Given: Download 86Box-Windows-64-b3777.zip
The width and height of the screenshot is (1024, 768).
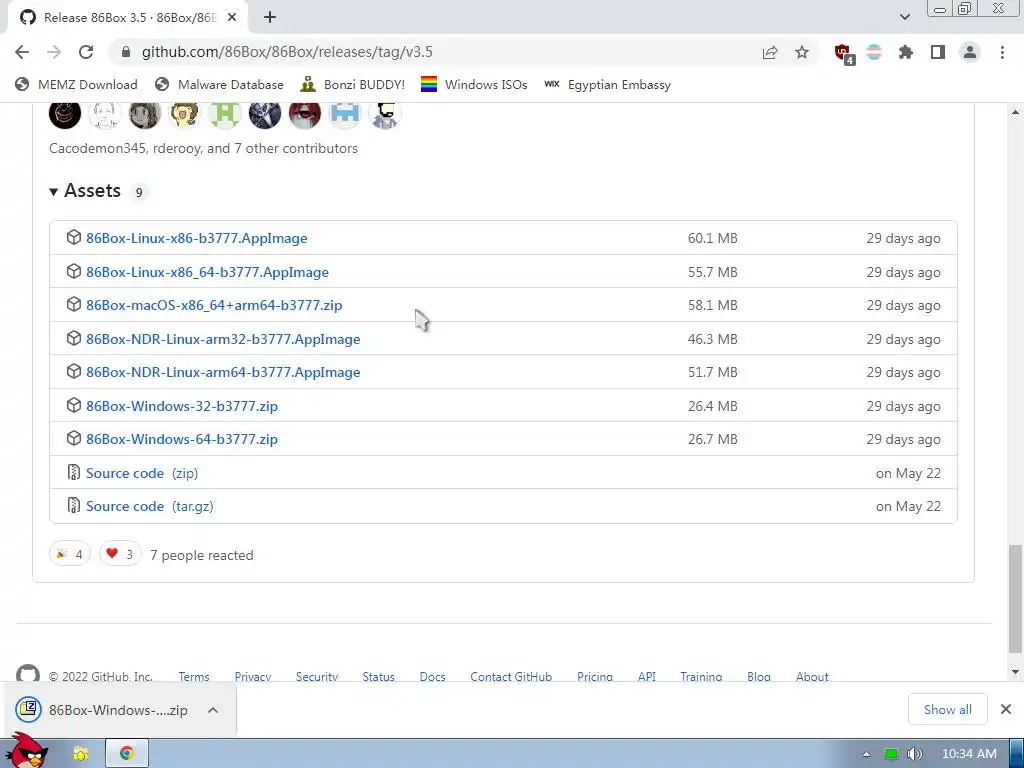Looking at the screenshot, I should click(182, 439).
